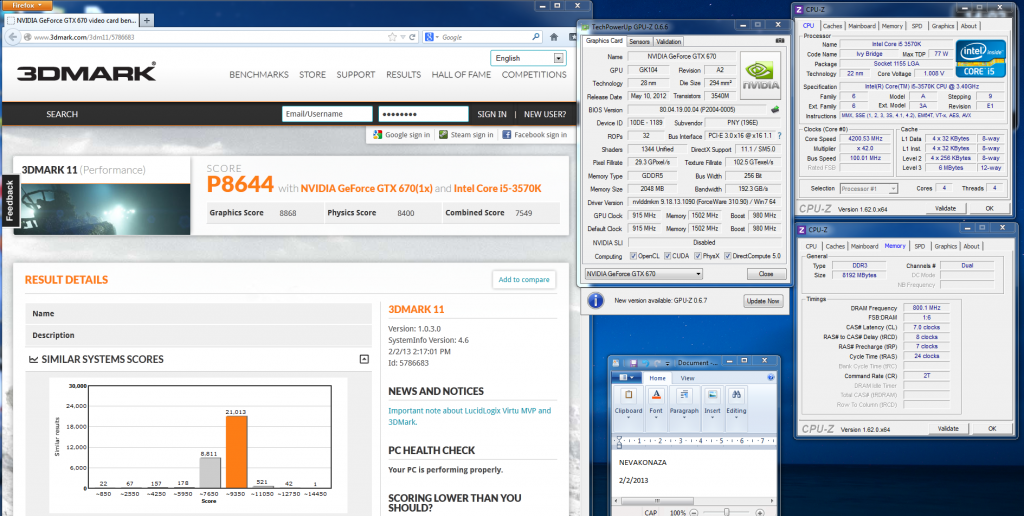This screenshot has height=516, width=1024.
Task: Open LucidLogix Virtu MVP note link
Action: [470, 416]
